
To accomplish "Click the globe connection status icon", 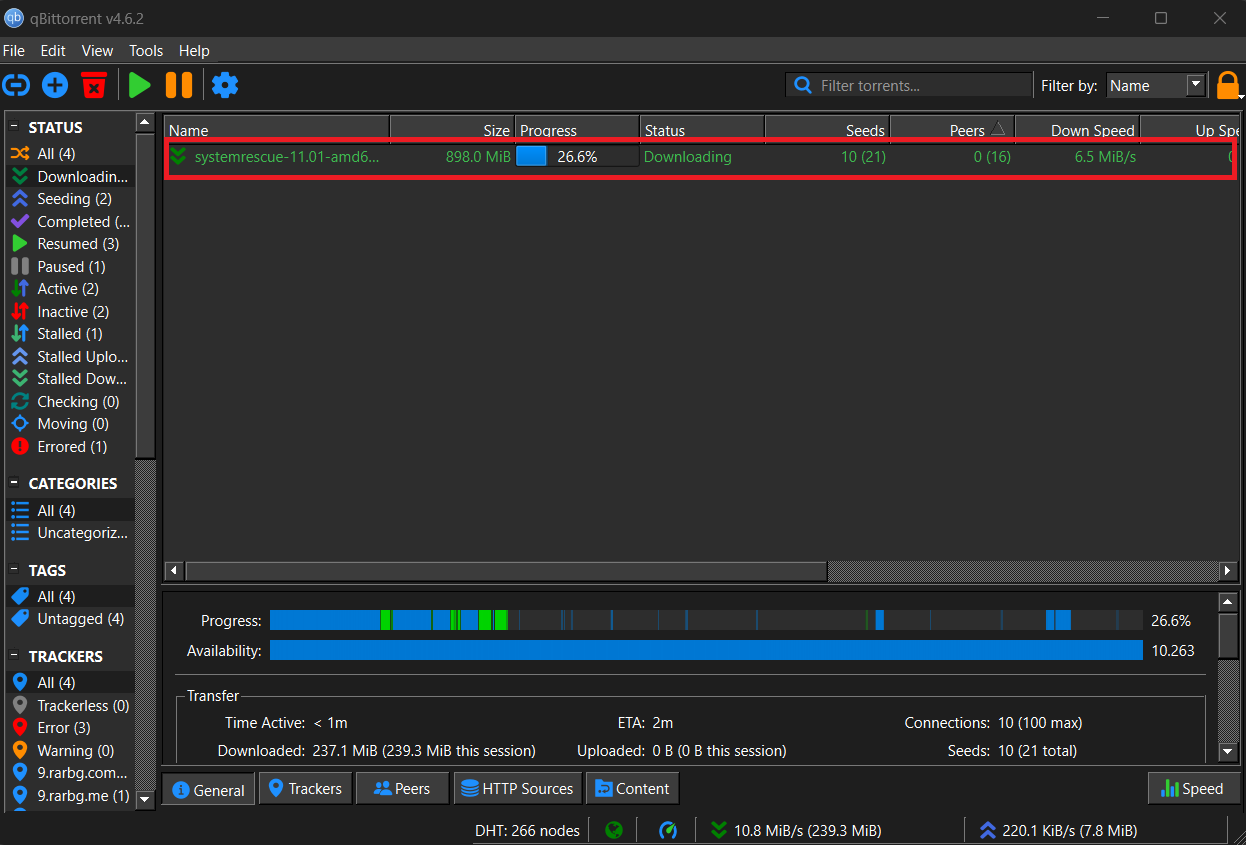I will (x=614, y=830).
